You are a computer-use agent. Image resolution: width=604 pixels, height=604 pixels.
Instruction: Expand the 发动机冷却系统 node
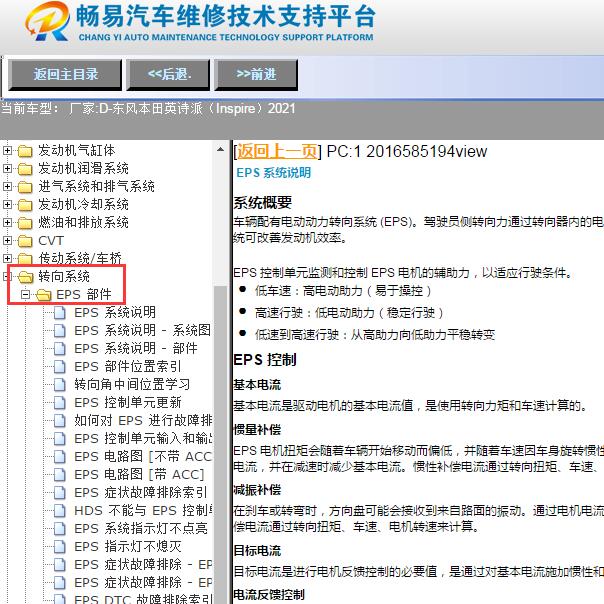[x=7, y=205]
